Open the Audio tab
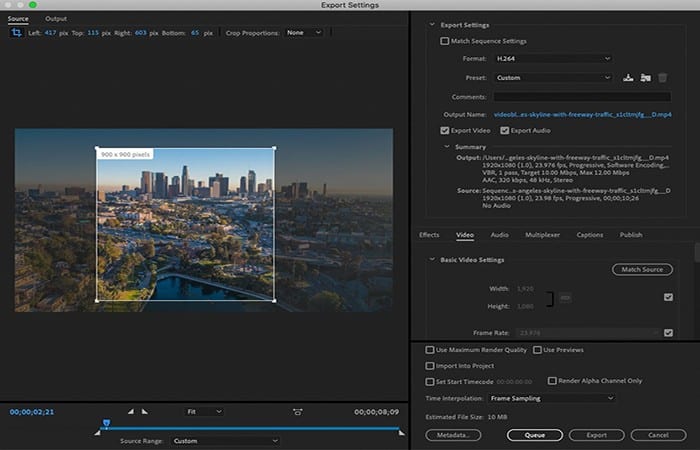This screenshot has height=450, width=700. pyautogui.click(x=500, y=235)
